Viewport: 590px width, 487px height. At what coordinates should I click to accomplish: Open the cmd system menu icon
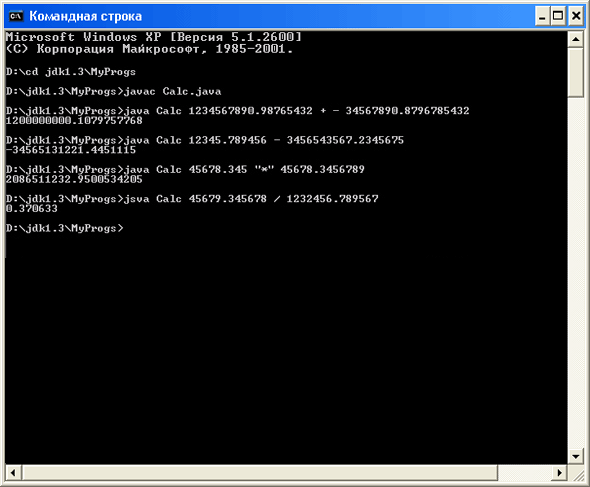16,16
